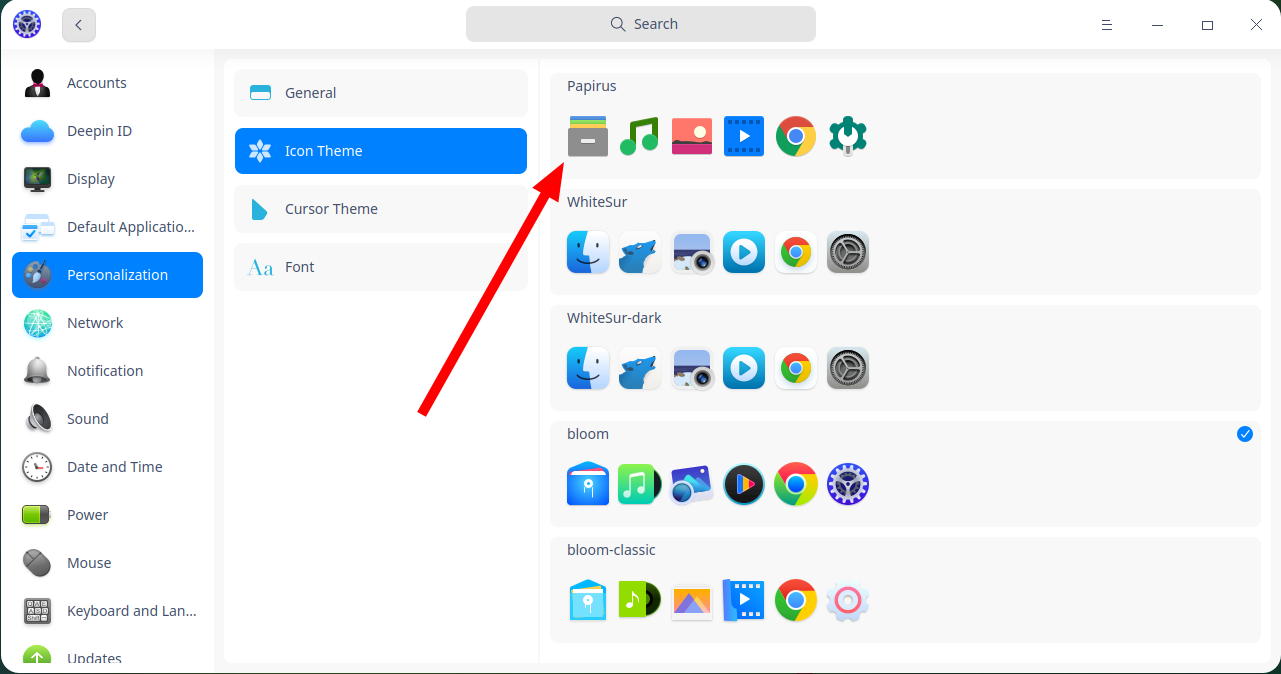Screen dimensions: 1281x674
Task: Click bloom blue file manager icon
Action: tap(588, 484)
